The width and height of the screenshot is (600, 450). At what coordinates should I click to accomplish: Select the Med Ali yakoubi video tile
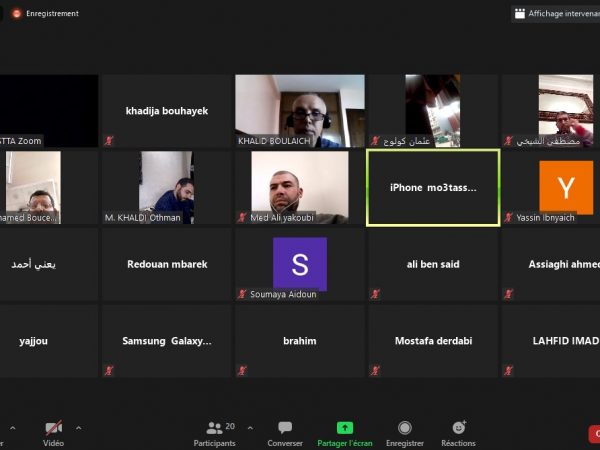300,188
